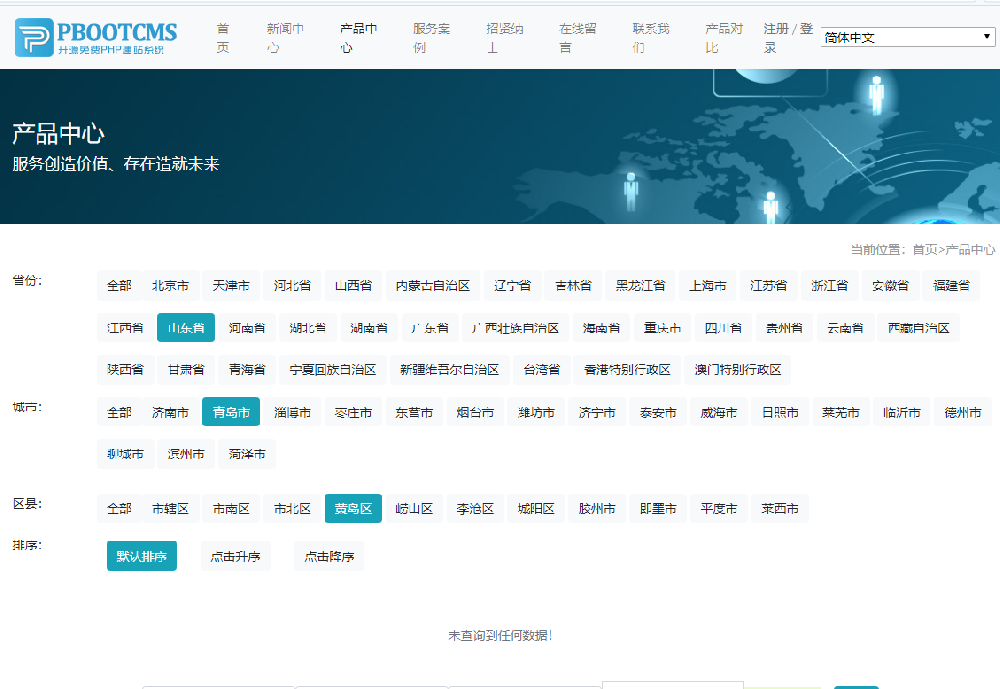The height and width of the screenshot is (689, 1000).
Task: Click 首页 in the breadcrumb trail
Action: point(924,250)
